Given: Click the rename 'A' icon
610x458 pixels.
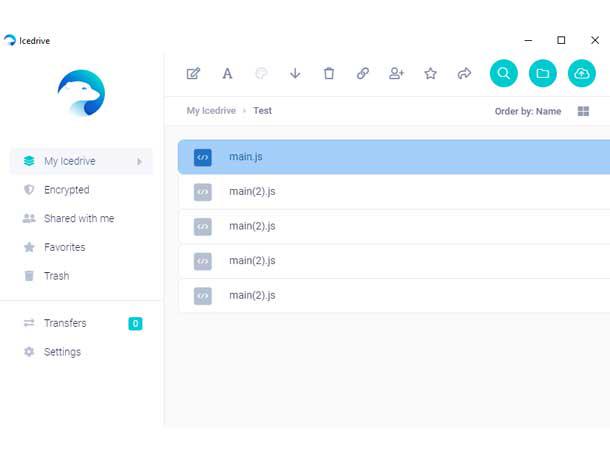Looking at the screenshot, I should coord(227,73).
